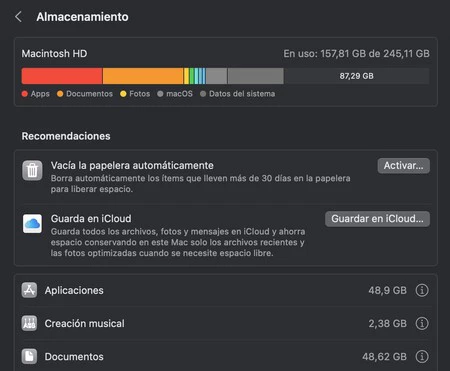
Task: Click the iCloud cloud icon
Action: (32, 224)
